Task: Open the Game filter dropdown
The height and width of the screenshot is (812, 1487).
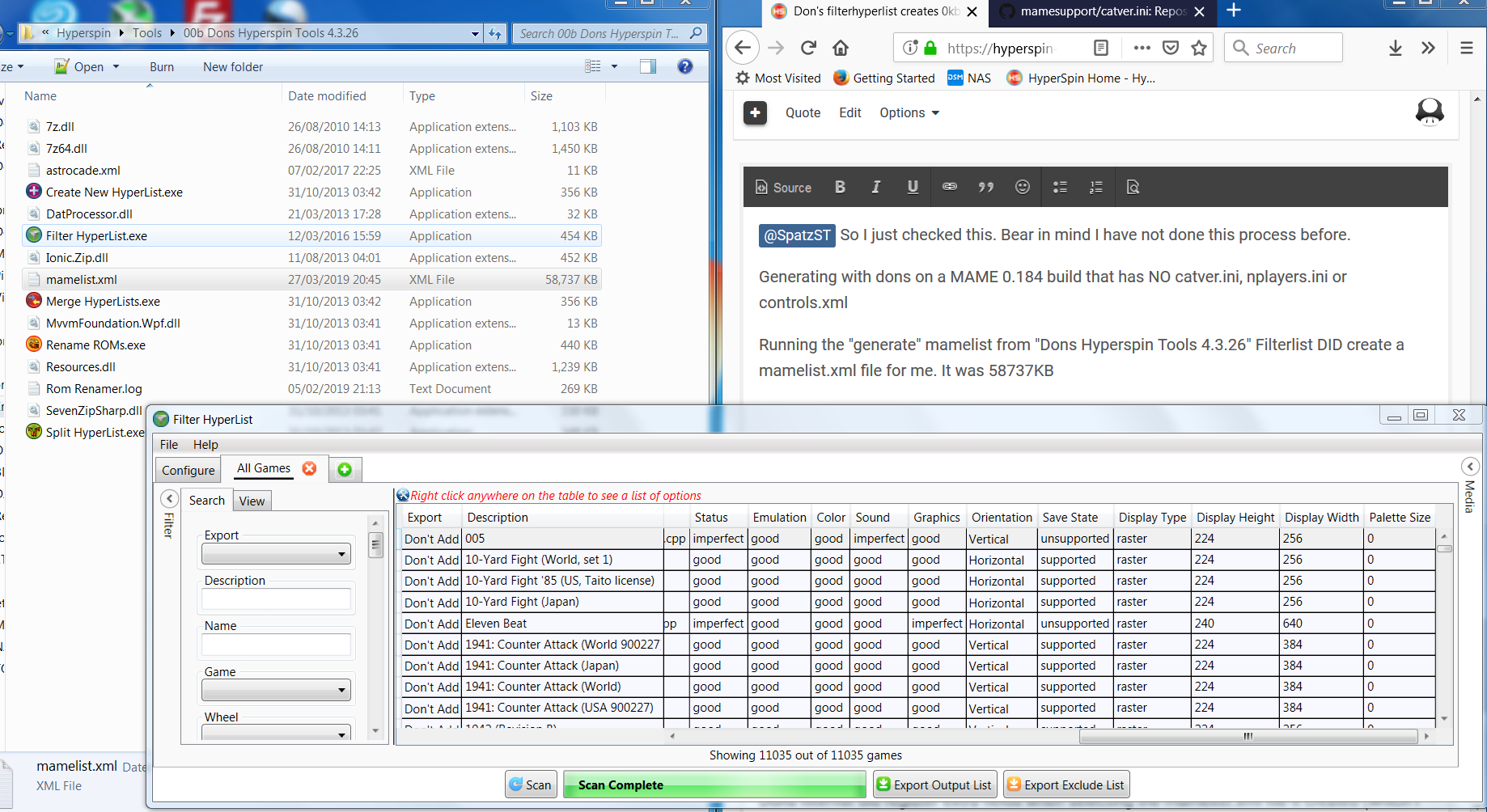Action: tap(276, 690)
